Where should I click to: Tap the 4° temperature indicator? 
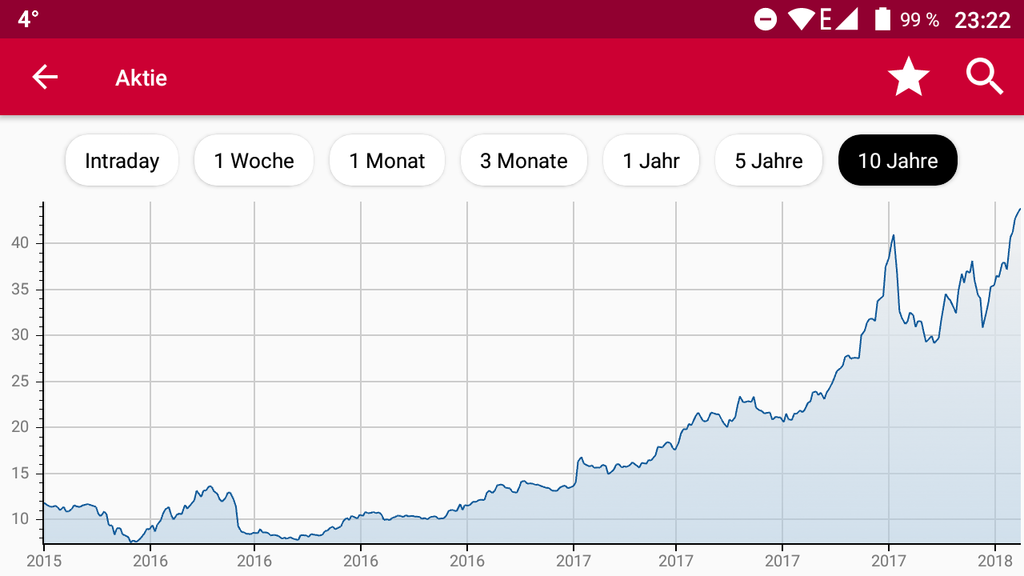(28, 19)
